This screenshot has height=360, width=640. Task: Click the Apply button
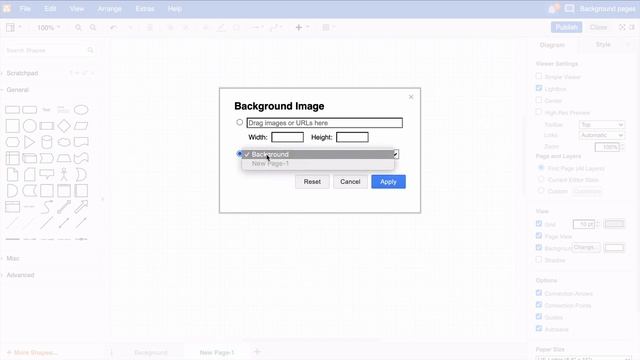click(388, 182)
